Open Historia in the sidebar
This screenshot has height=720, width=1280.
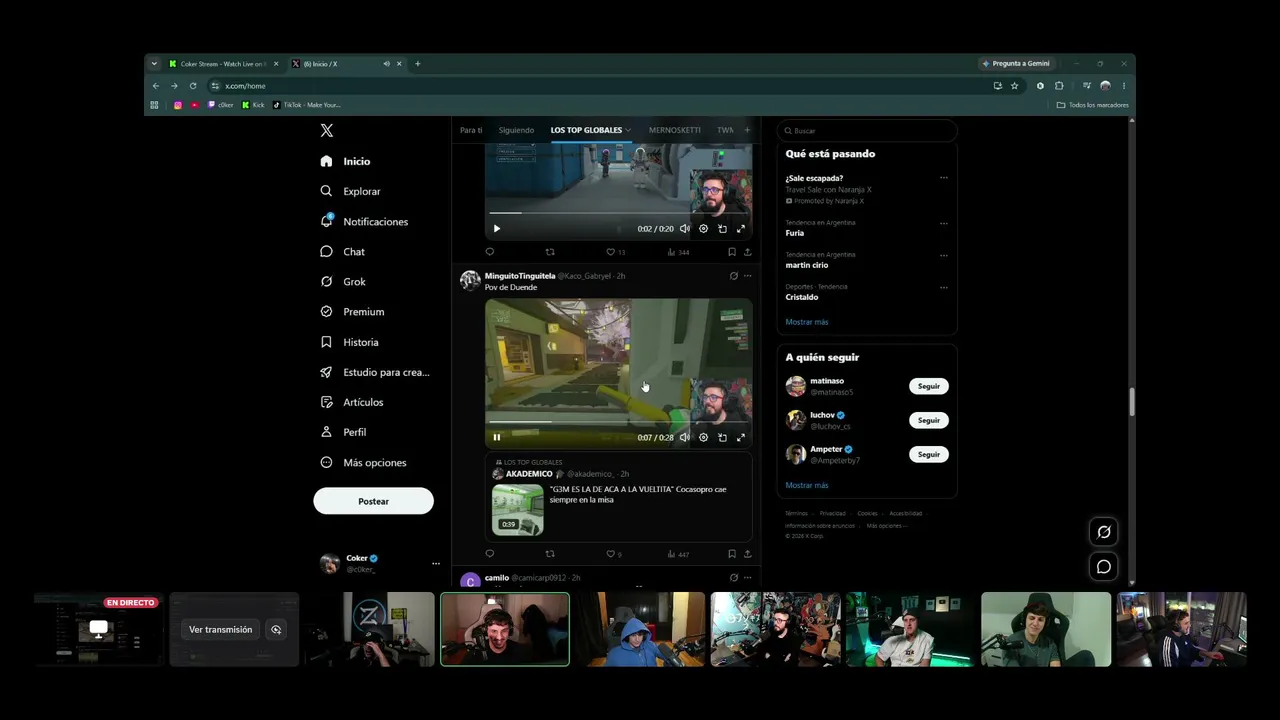350,342
